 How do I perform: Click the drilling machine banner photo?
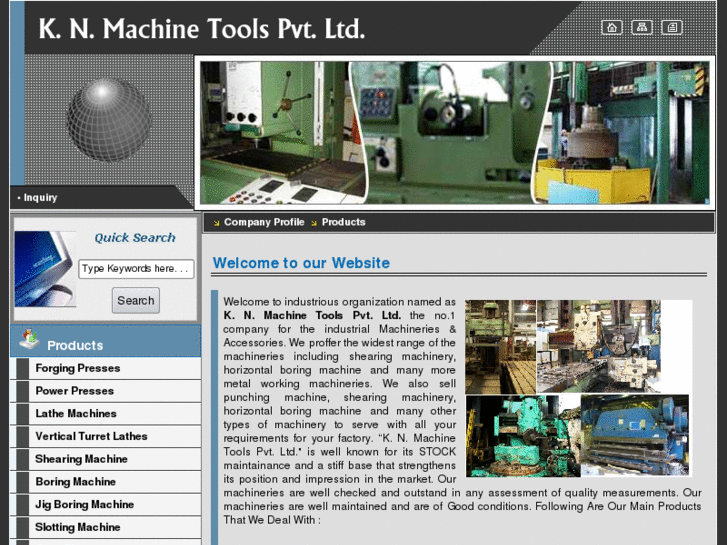(x=283, y=133)
